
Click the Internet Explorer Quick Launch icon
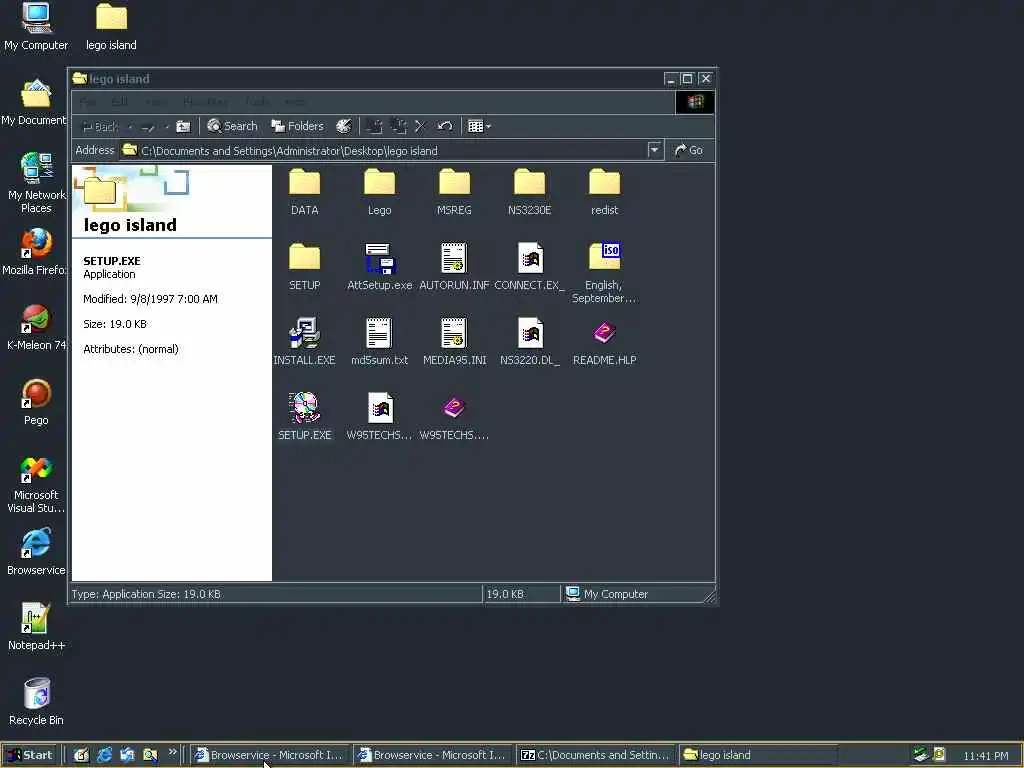pos(104,755)
